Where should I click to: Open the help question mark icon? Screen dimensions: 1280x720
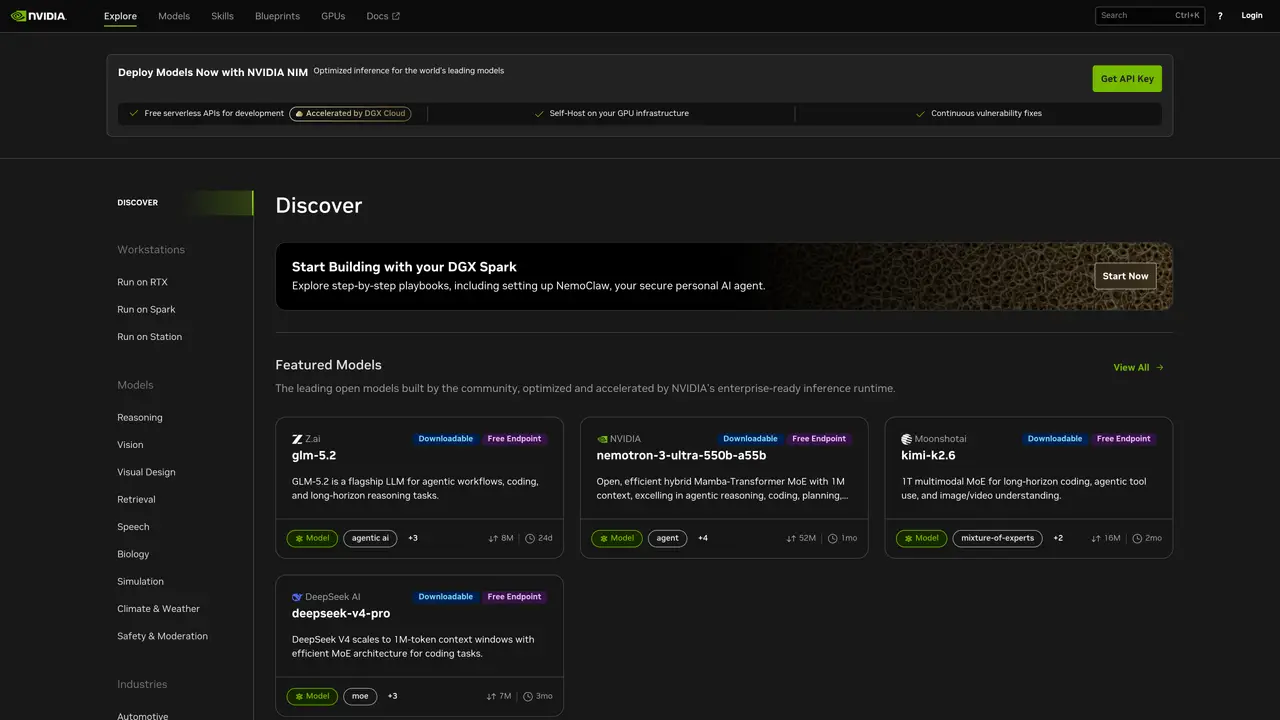point(1220,16)
